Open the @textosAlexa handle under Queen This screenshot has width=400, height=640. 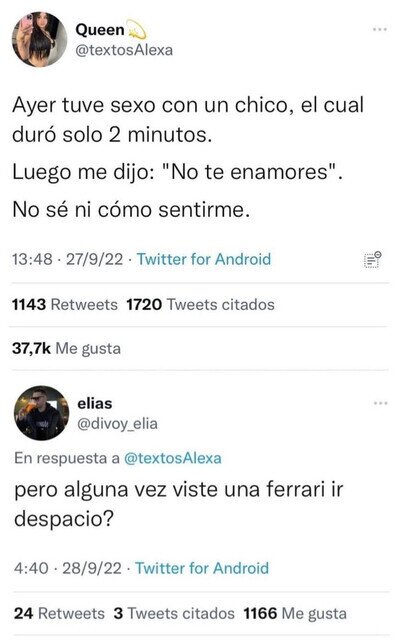(x=124, y=50)
